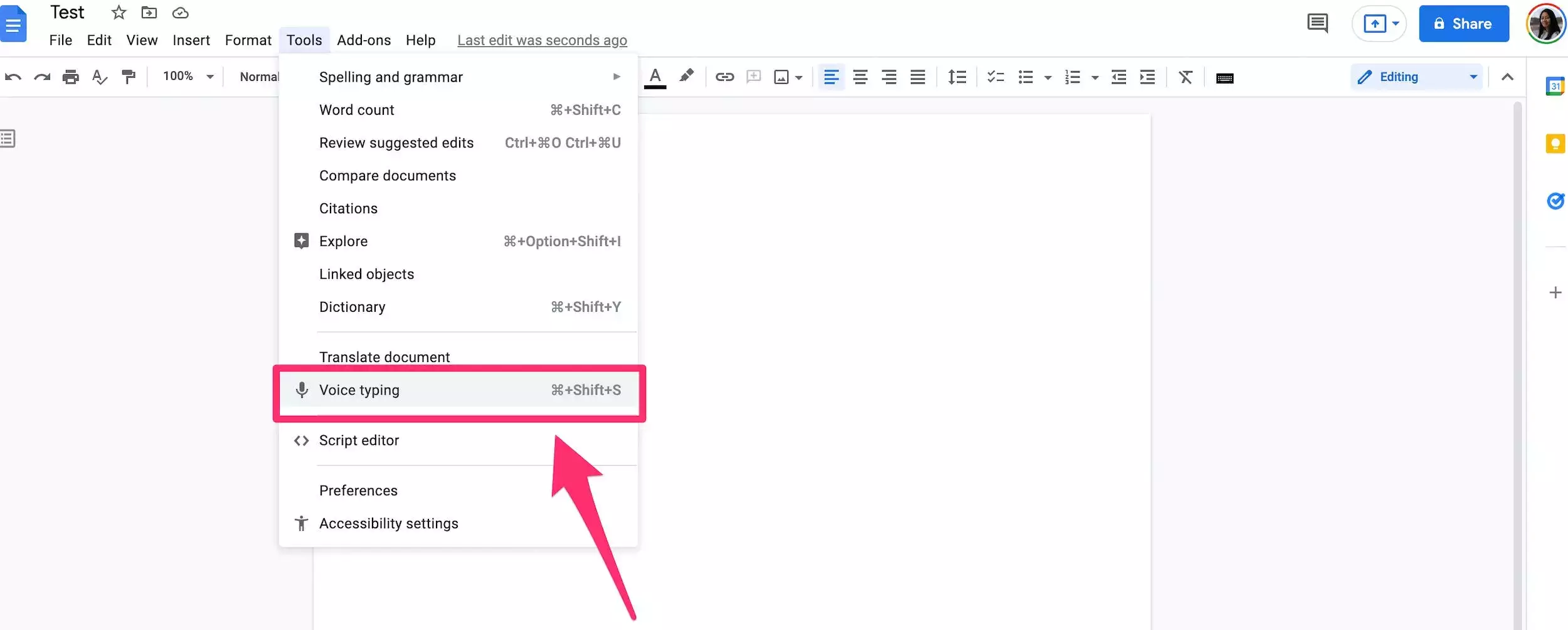
Task: Toggle the checklist formatting button
Action: tap(995, 77)
